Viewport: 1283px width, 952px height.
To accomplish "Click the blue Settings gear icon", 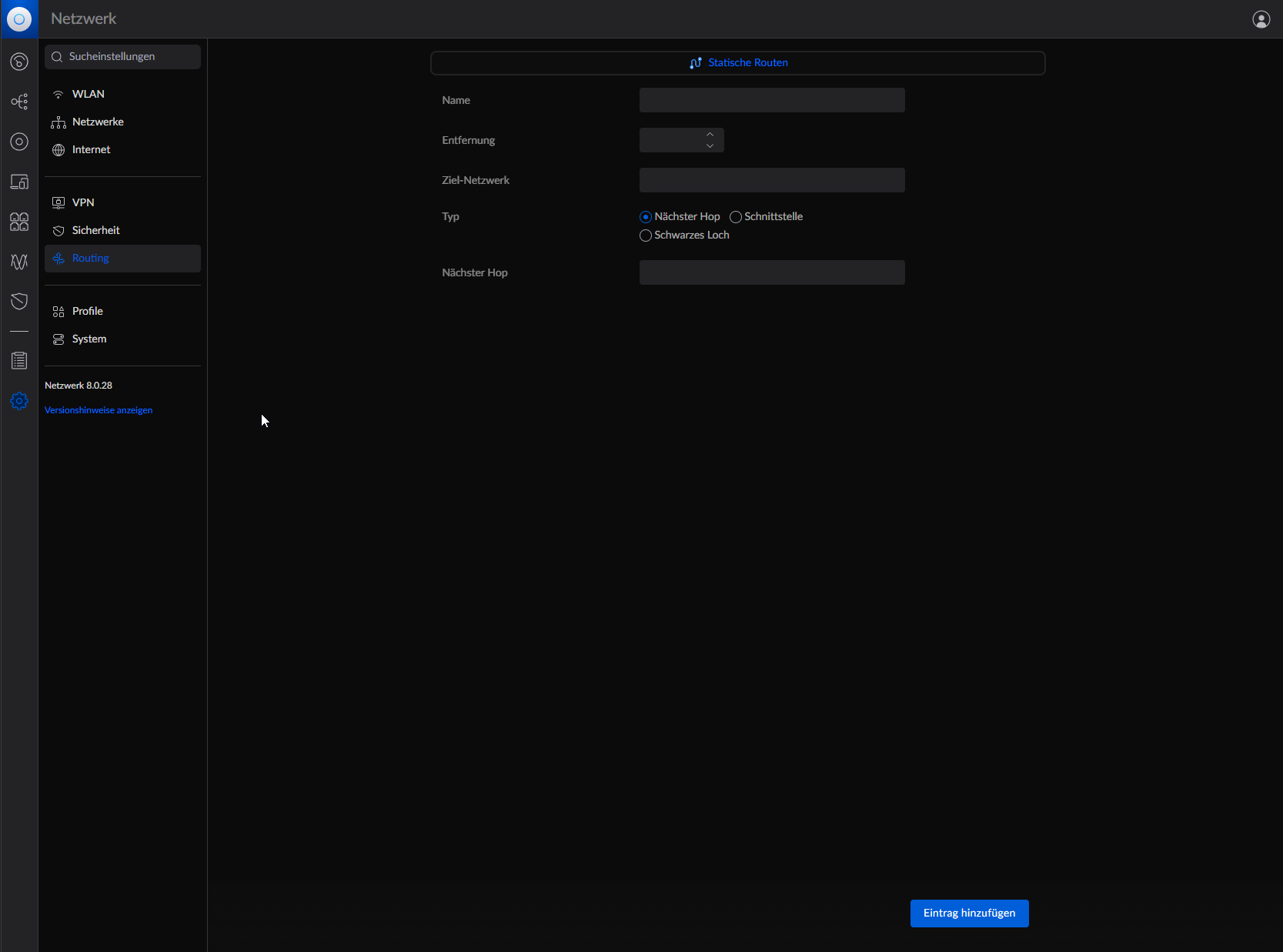I will click(19, 401).
